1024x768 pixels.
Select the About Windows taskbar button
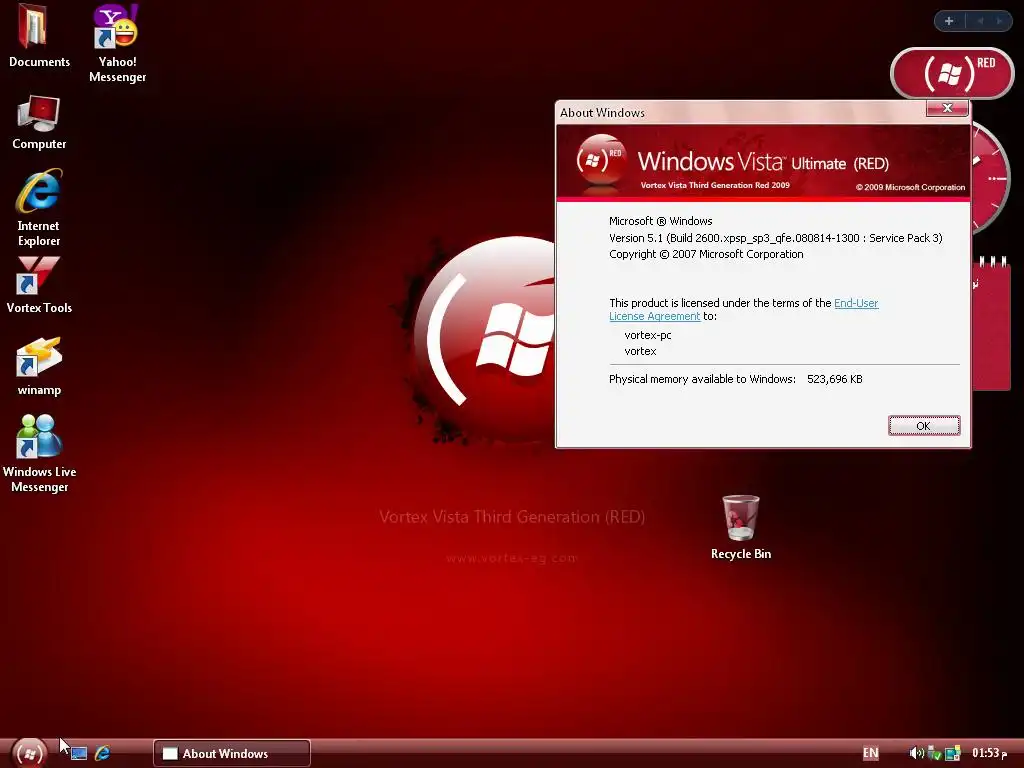coord(232,753)
